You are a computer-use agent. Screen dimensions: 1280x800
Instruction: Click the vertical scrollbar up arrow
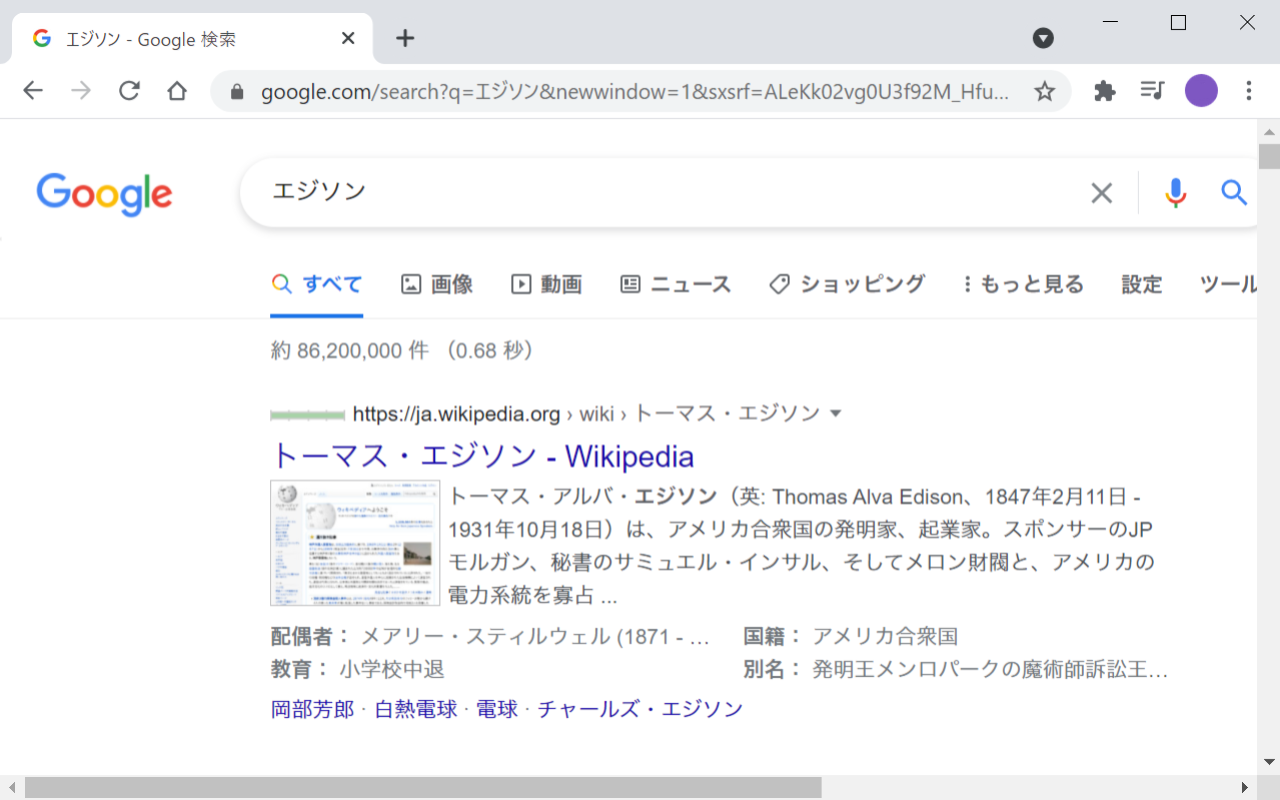1269,131
